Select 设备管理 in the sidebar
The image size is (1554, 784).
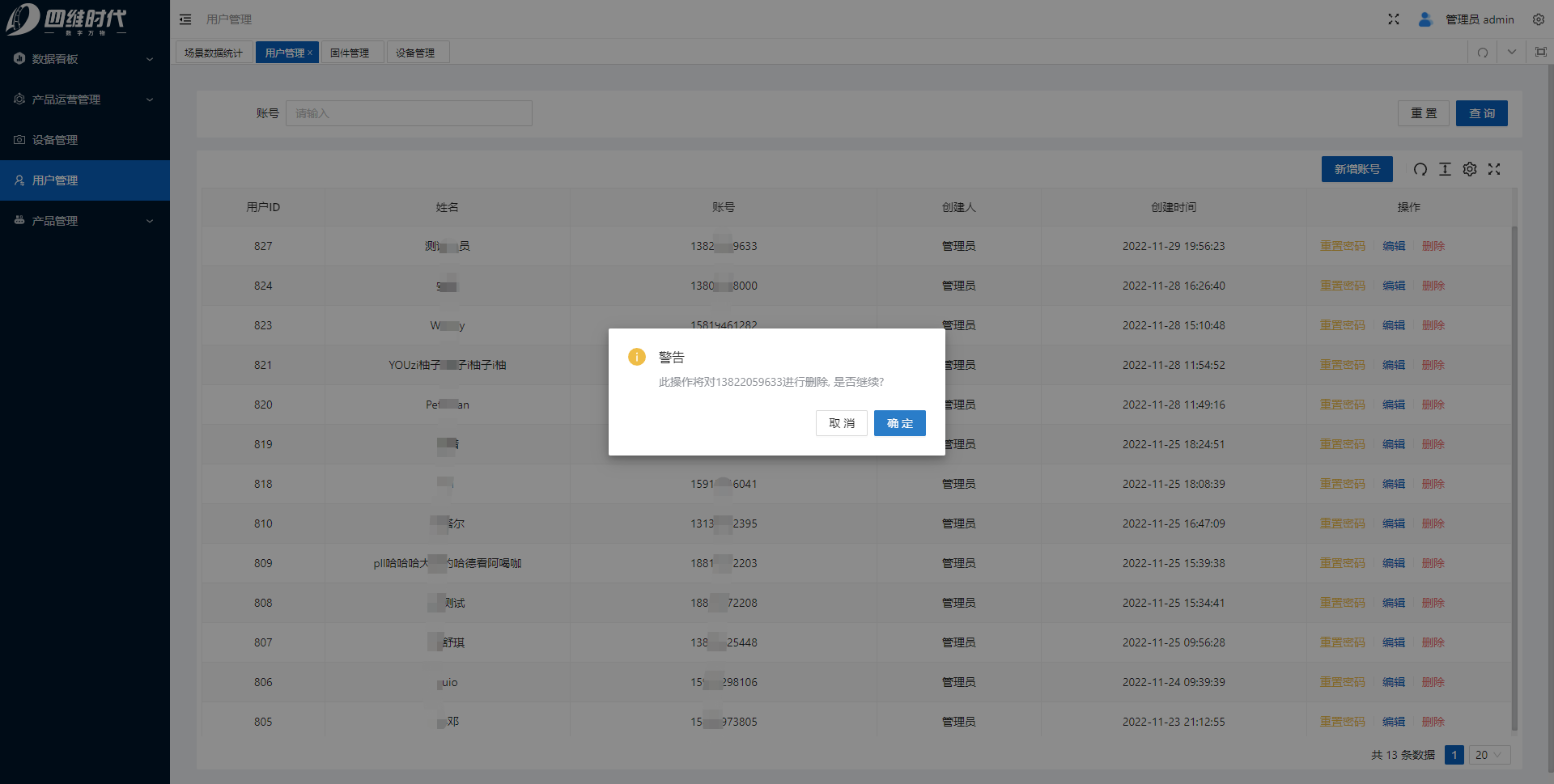point(55,140)
